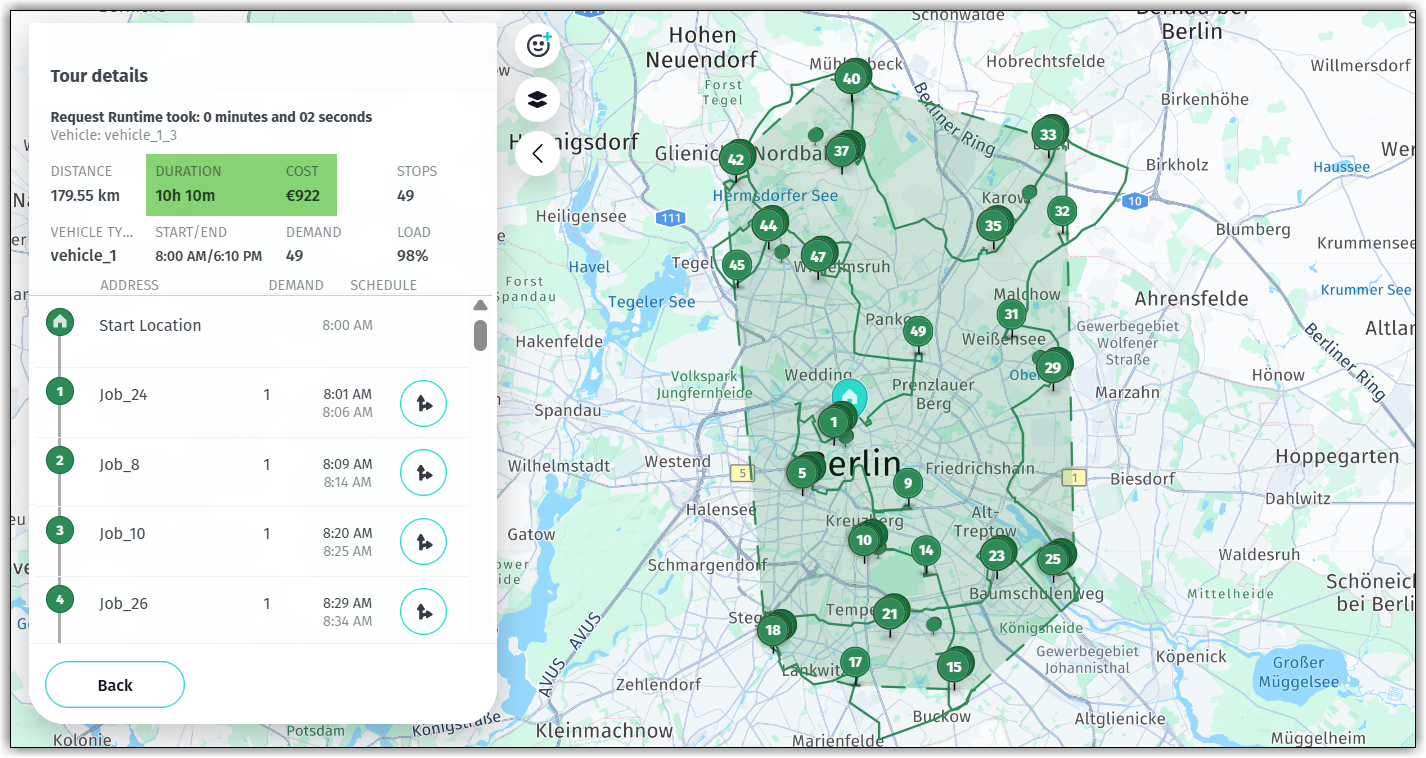1426x758 pixels.
Task: Show turn-by-turn directions for Job_24
Action: [x=423, y=403]
